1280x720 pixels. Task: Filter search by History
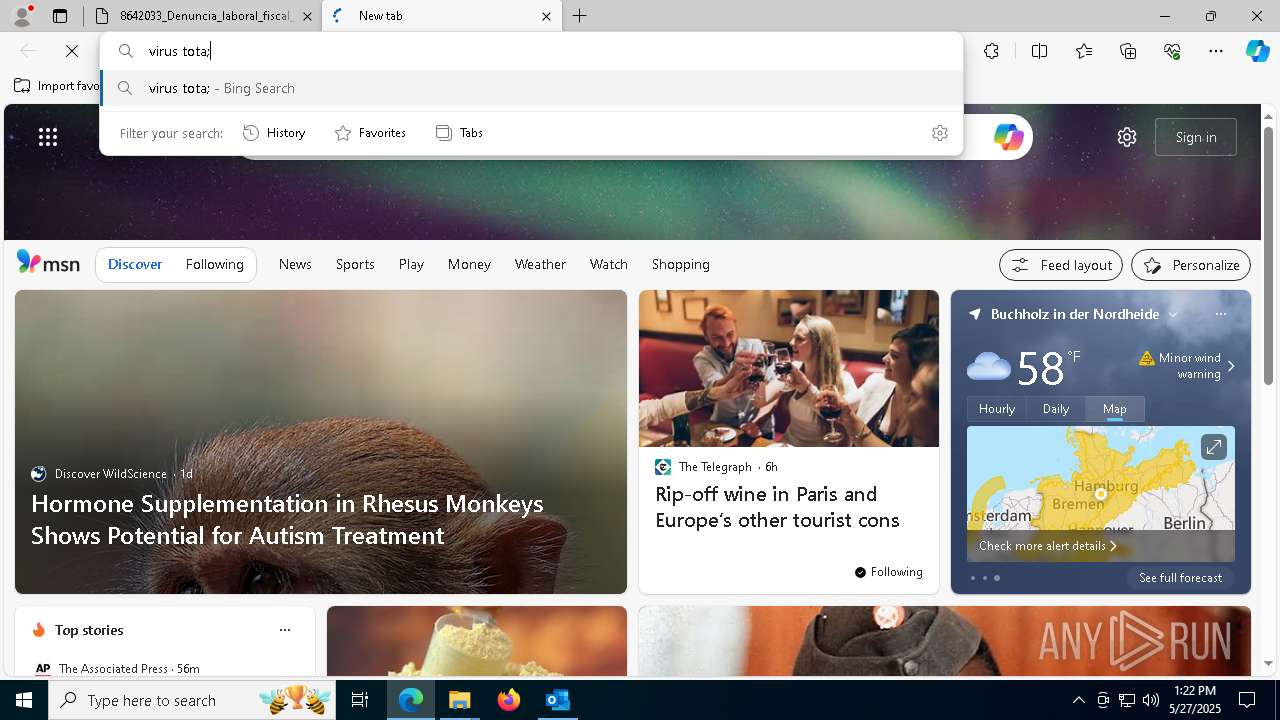(x=274, y=133)
